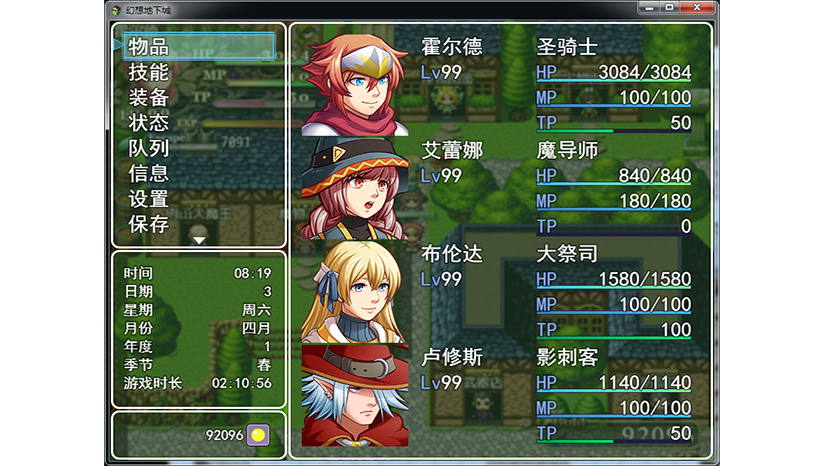This screenshot has width=824, height=466.
Task: Select 保存 to save the game
Action: (x=148, y=224)
